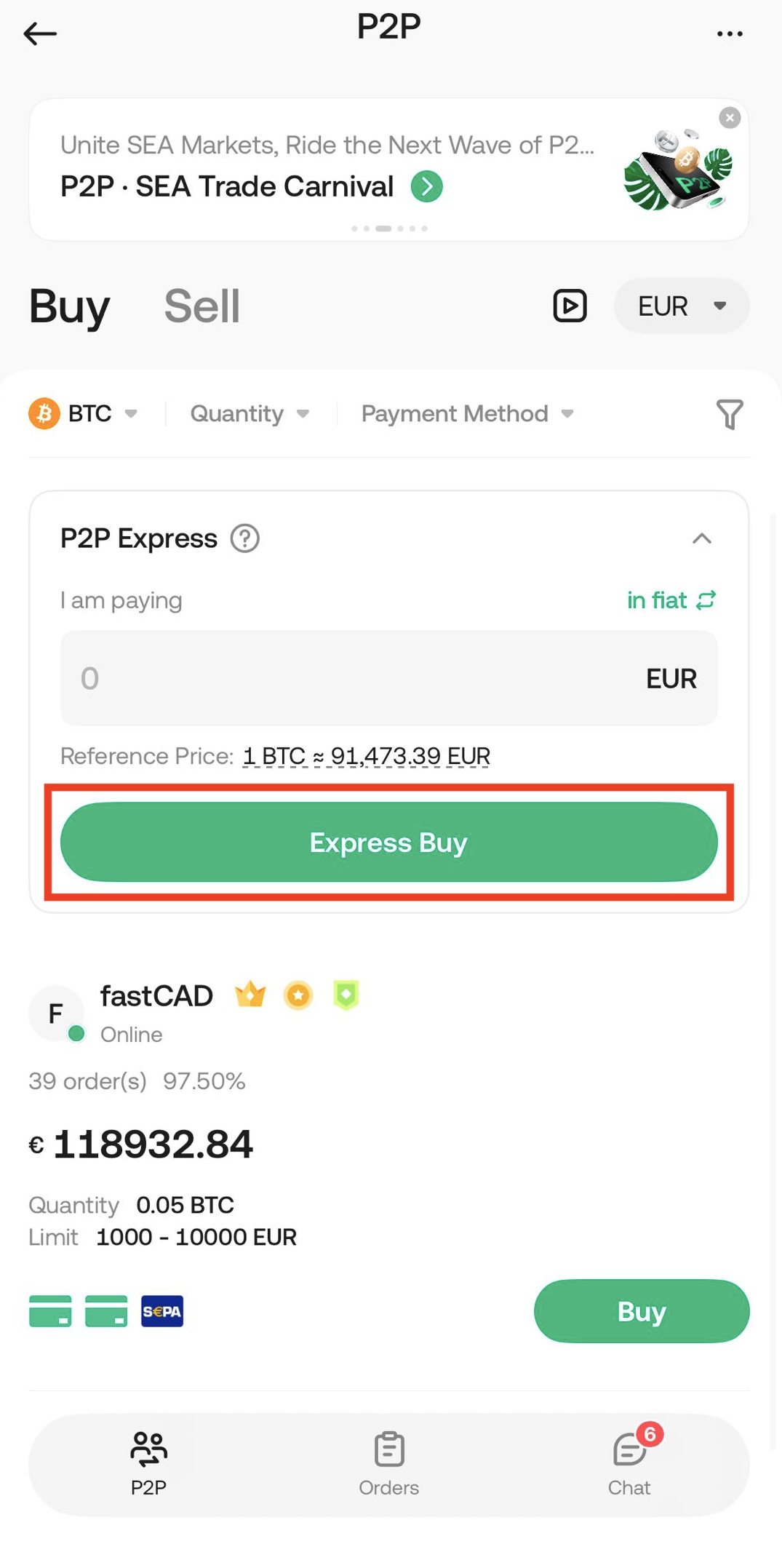Open the Orders tab in bottom bar
The height and width of the screenshot is (1568, 782).
coord(389,1464)
